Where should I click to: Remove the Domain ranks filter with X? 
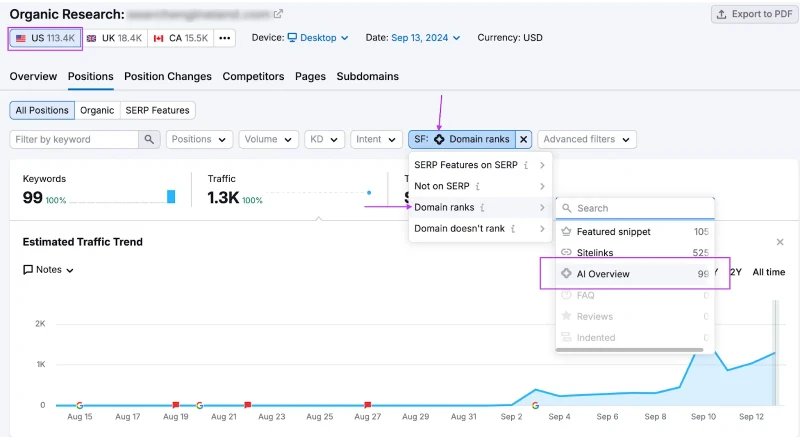(523, 139)
